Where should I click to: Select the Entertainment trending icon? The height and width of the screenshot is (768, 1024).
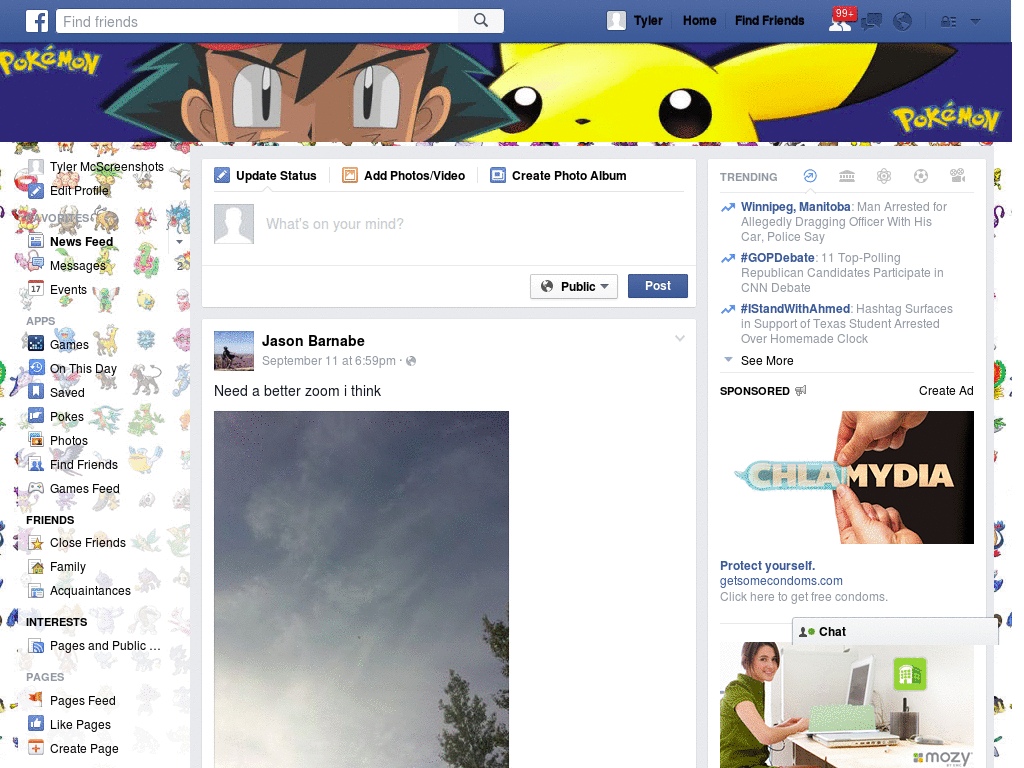(x=957, y=176)
